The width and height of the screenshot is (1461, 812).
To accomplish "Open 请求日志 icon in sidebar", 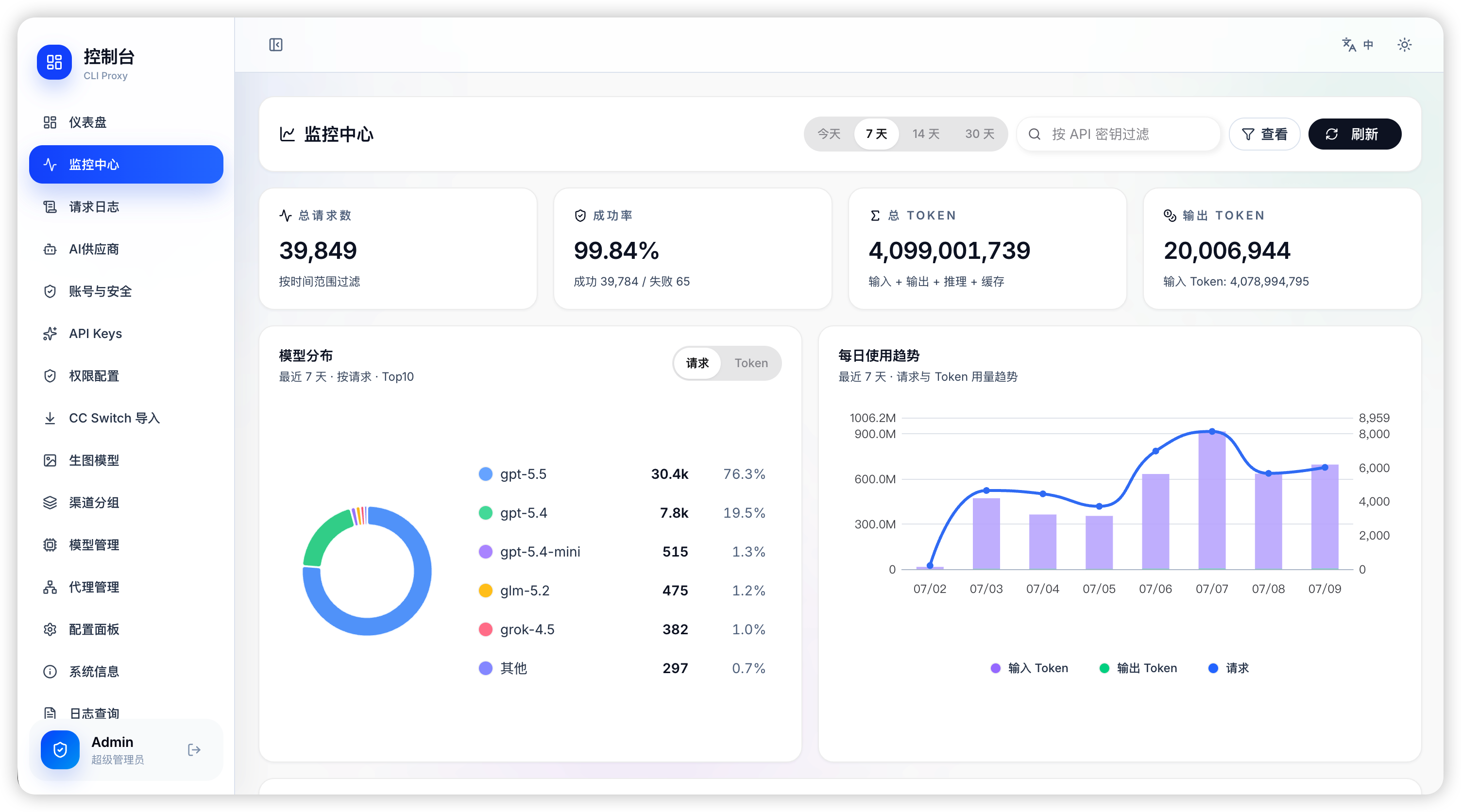I will coord(50,207).
